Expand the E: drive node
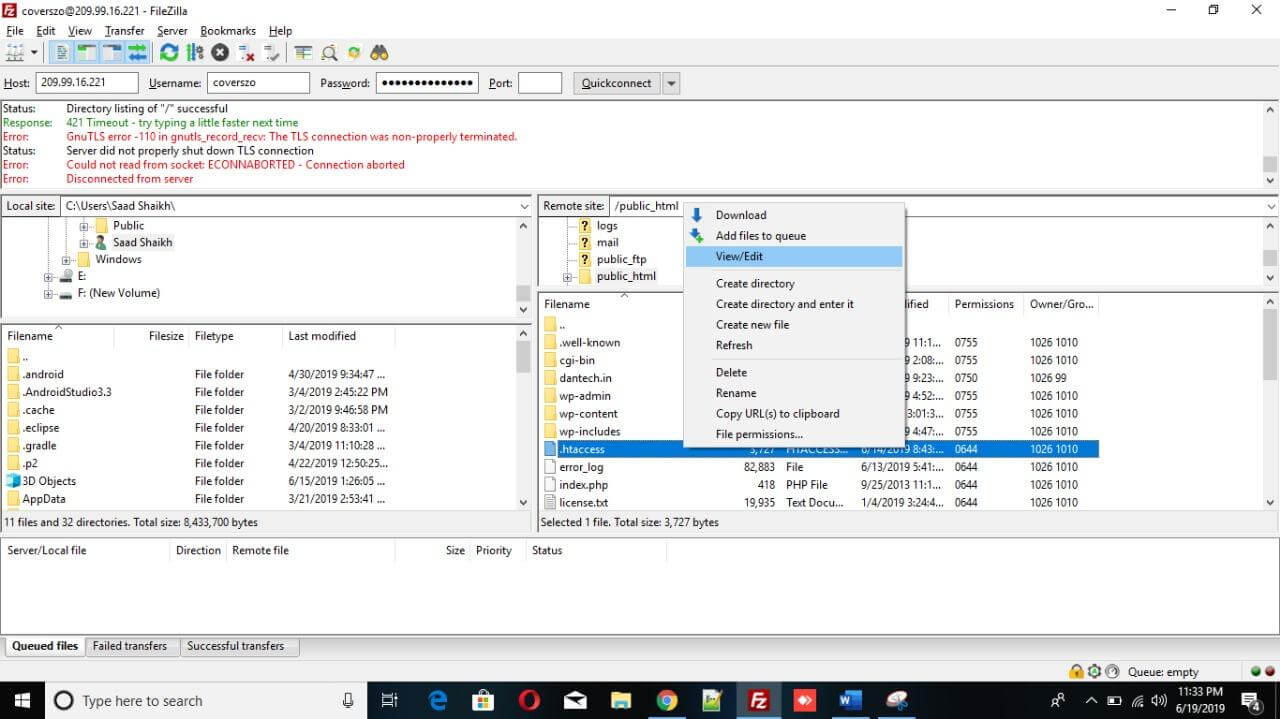This screenshot has height=719, width=1280. point(49,276)
